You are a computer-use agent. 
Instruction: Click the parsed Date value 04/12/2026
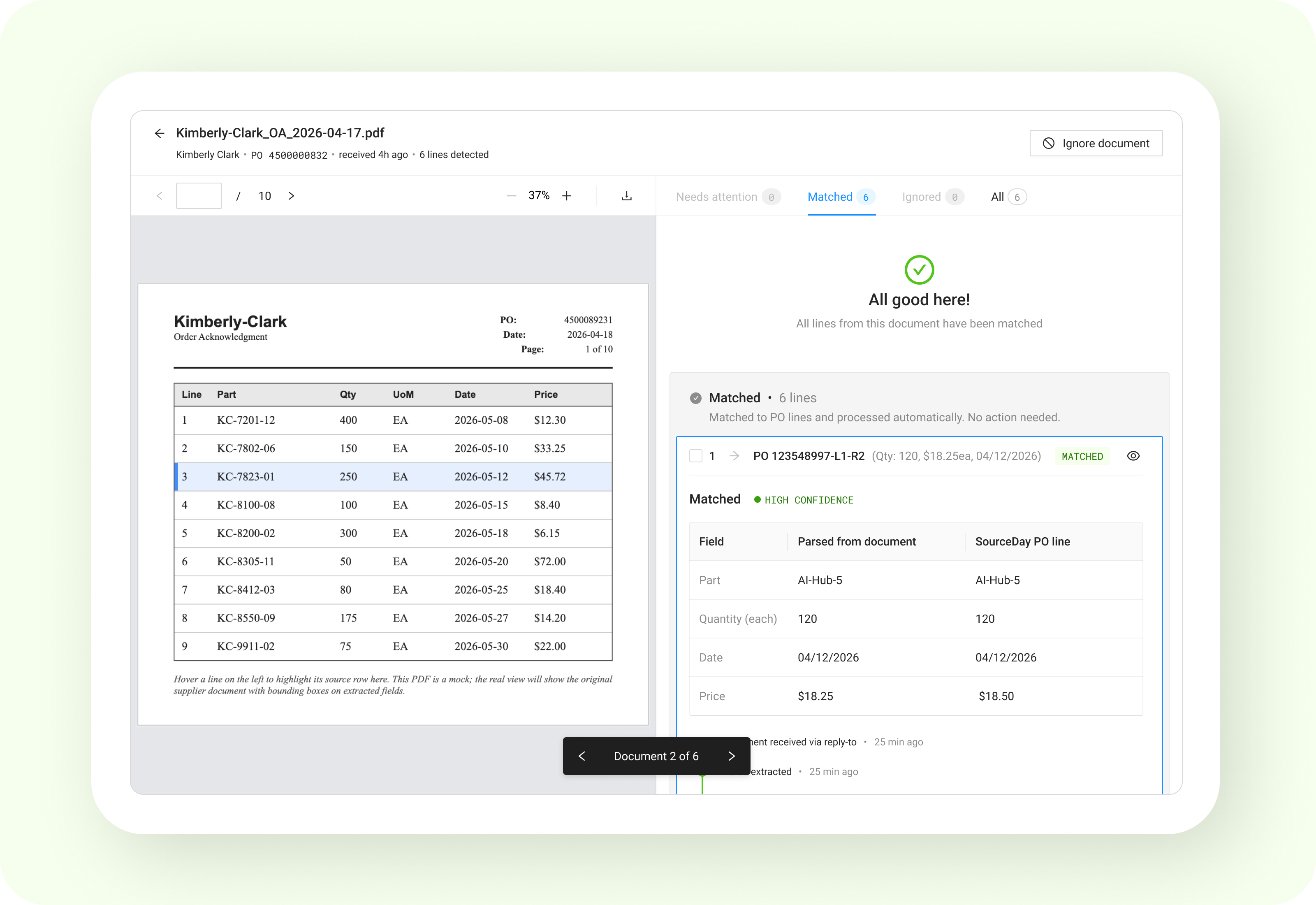[x=828, y=658]
